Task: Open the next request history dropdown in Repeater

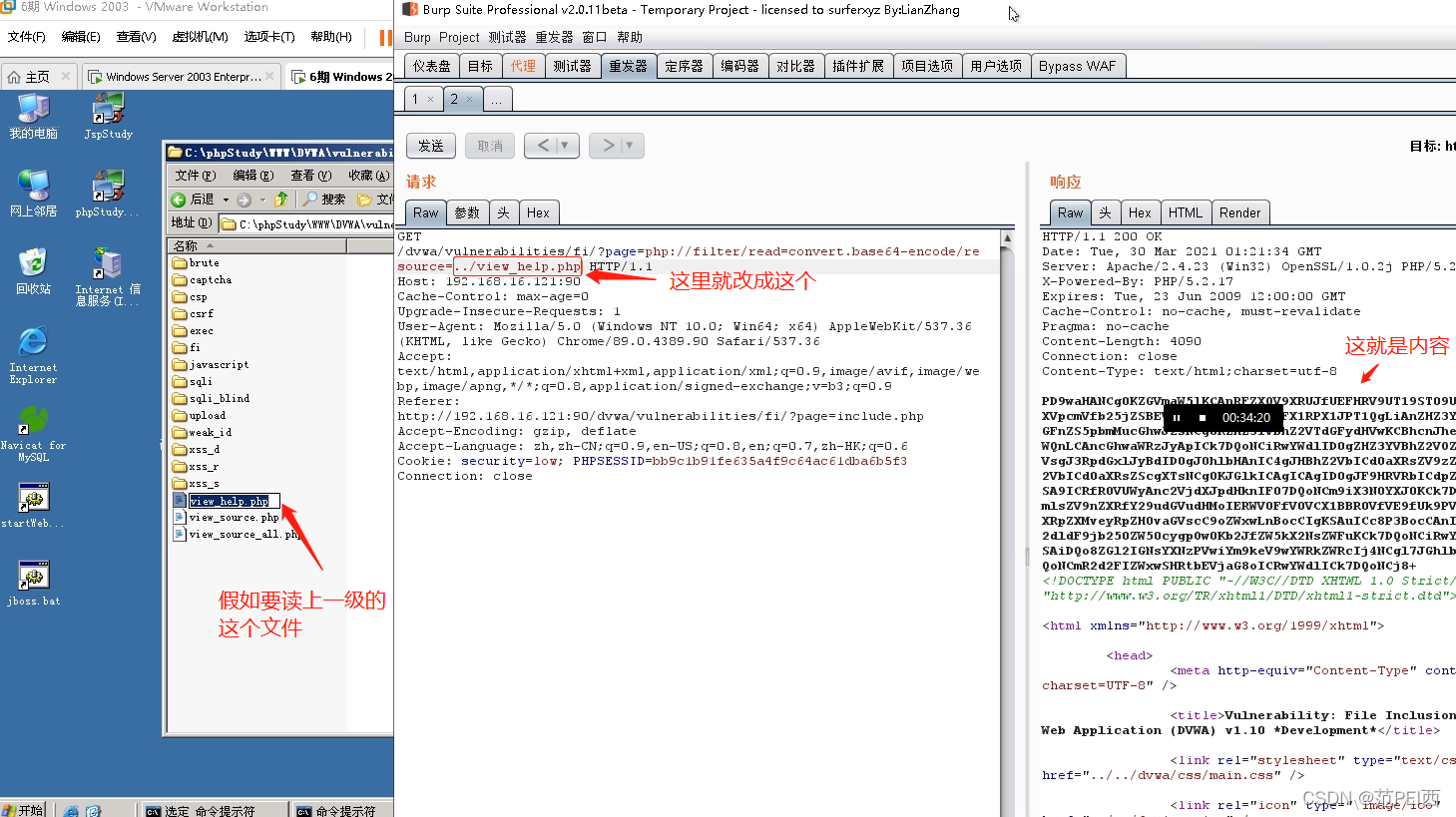Action: (629, 146)
